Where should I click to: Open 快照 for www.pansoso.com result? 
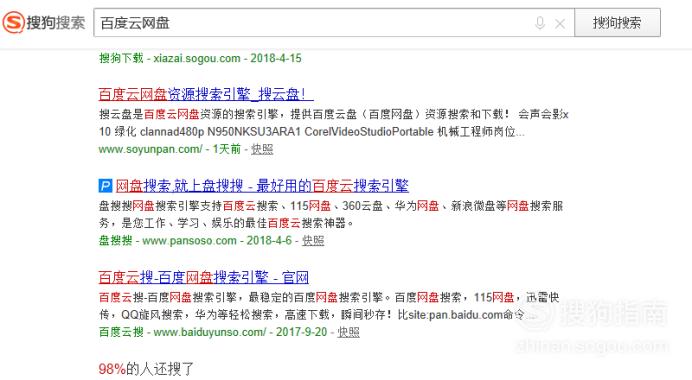pyautogui.click(x=313, y=241)
